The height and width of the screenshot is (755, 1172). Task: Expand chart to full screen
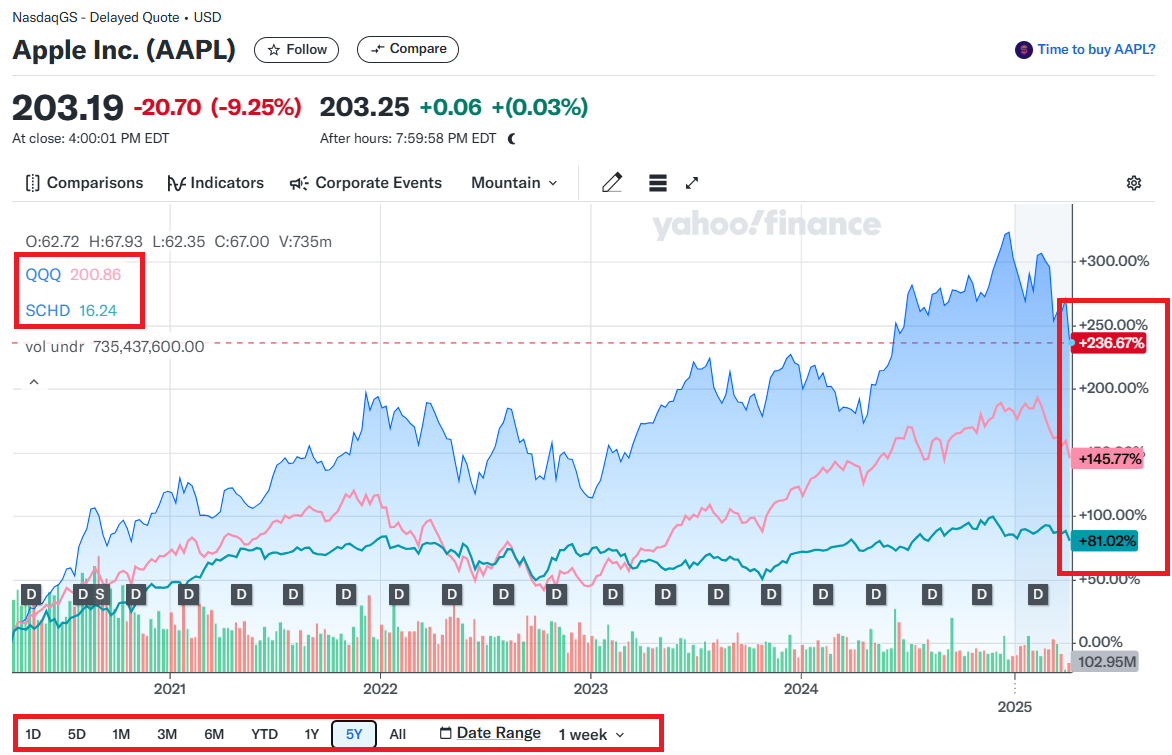click(692, 183)
